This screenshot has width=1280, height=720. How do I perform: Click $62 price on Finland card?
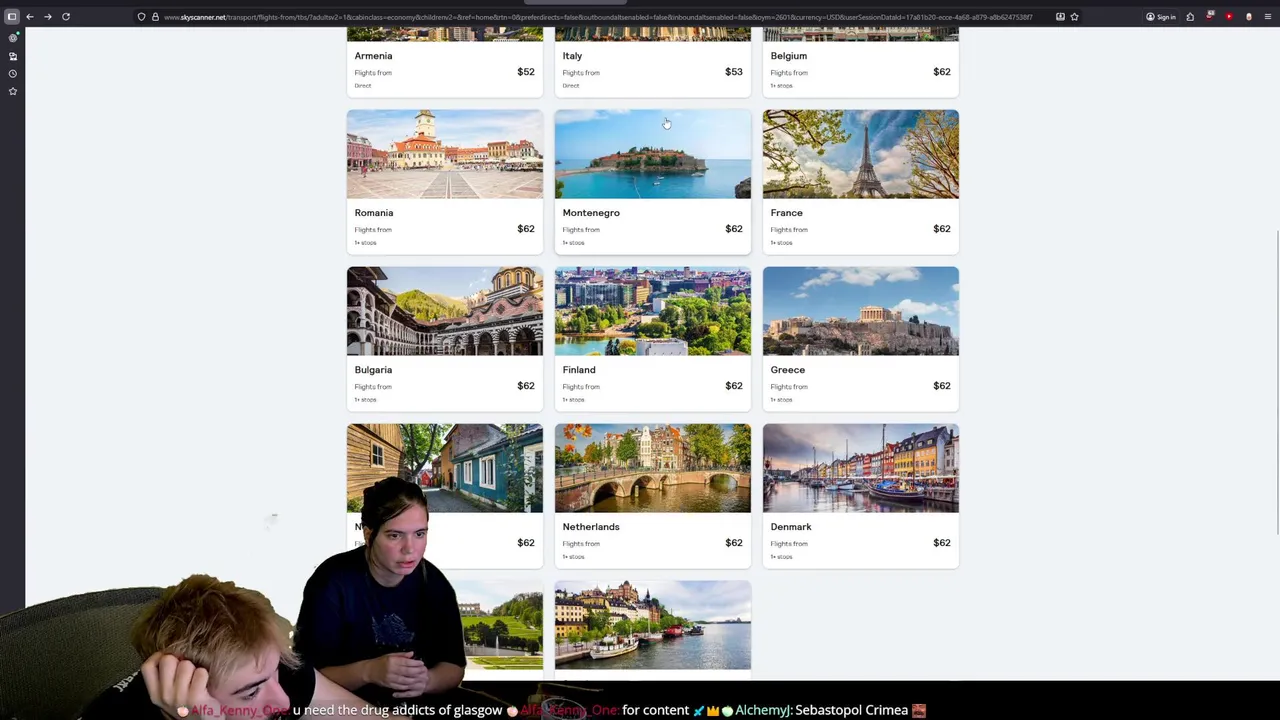coord(734,386)
